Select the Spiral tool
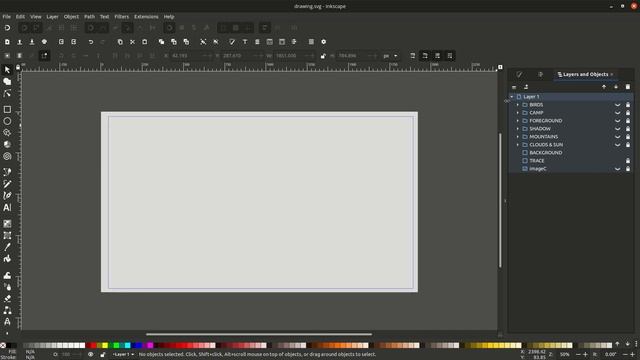 click(x=7, y=156)
